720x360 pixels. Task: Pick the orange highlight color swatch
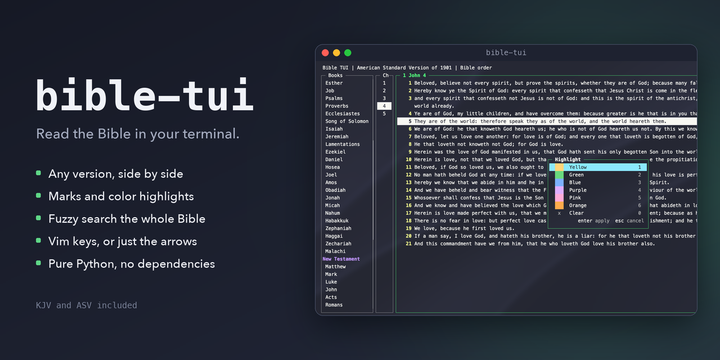[x=559, y=205]
